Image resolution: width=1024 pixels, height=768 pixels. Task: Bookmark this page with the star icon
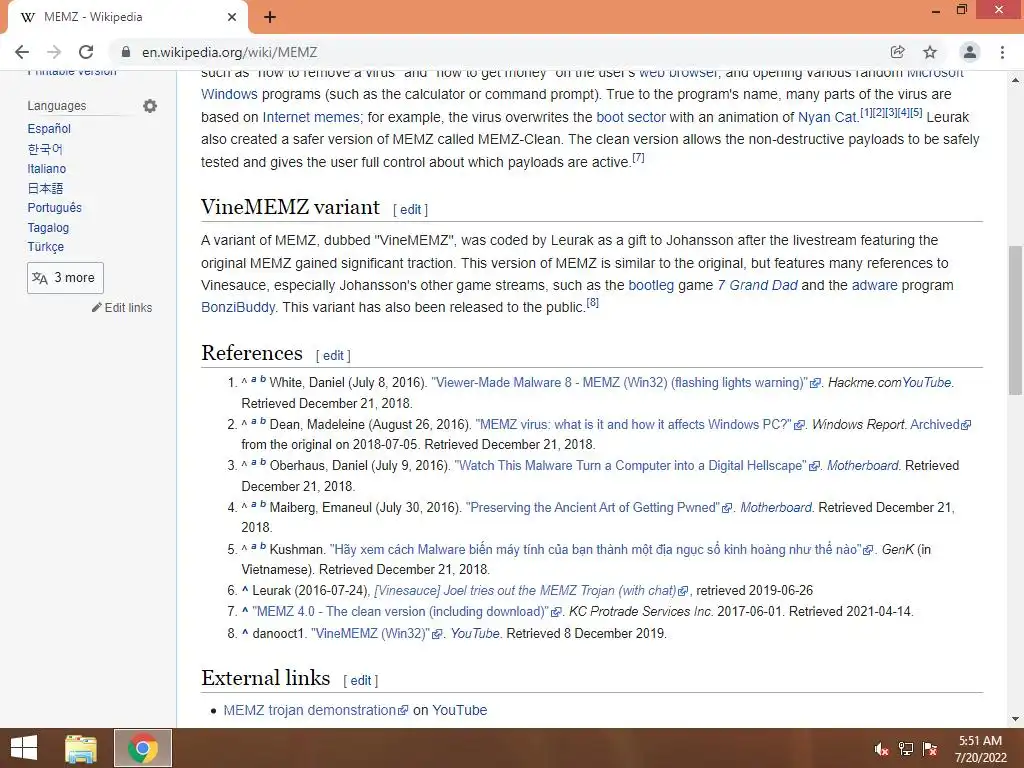(x=930, y=52)
